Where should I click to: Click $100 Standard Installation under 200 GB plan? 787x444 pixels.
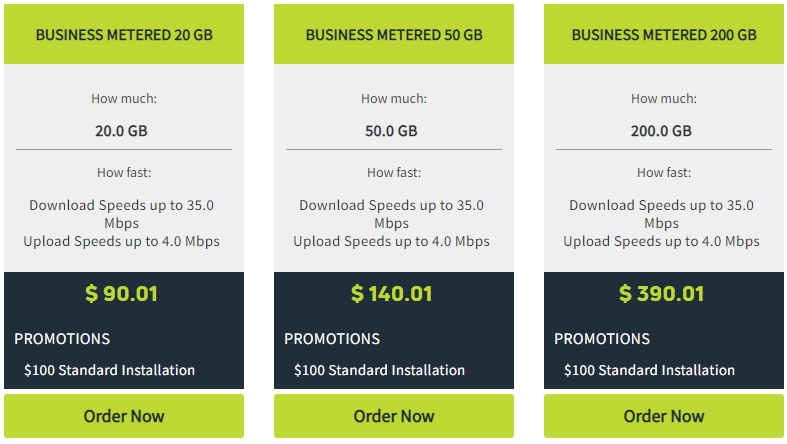point(649,370)
